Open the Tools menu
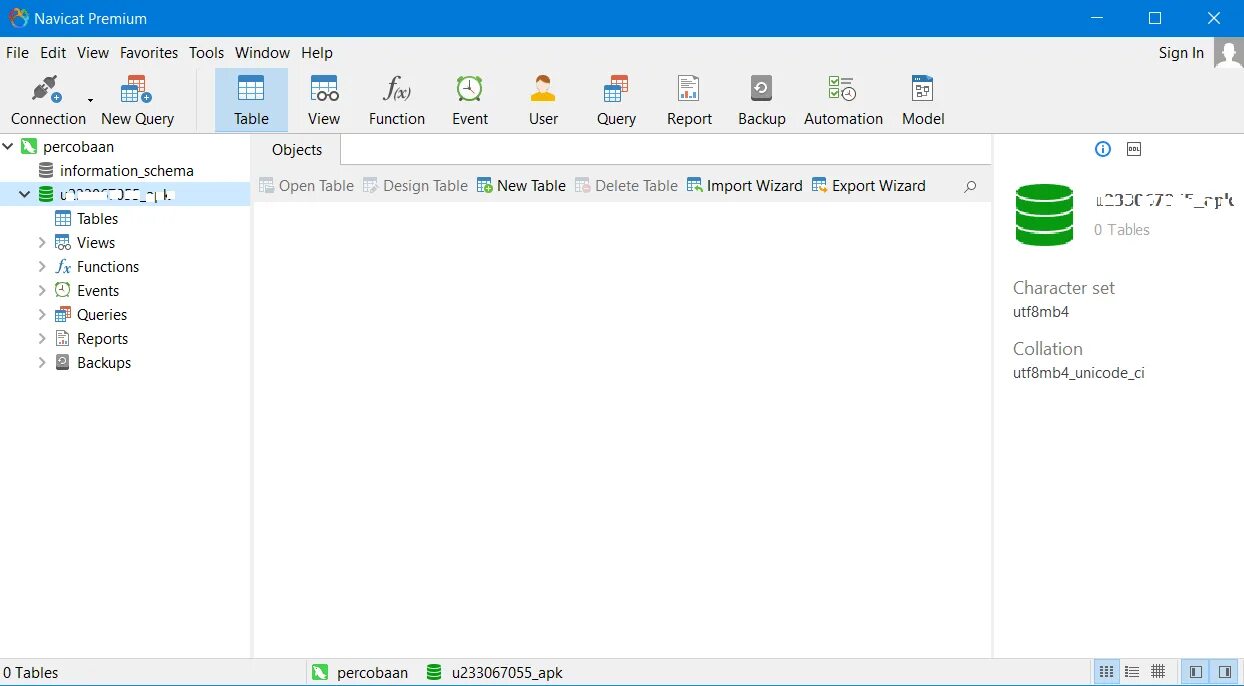 pyautogui.click(x=207, y=53)
